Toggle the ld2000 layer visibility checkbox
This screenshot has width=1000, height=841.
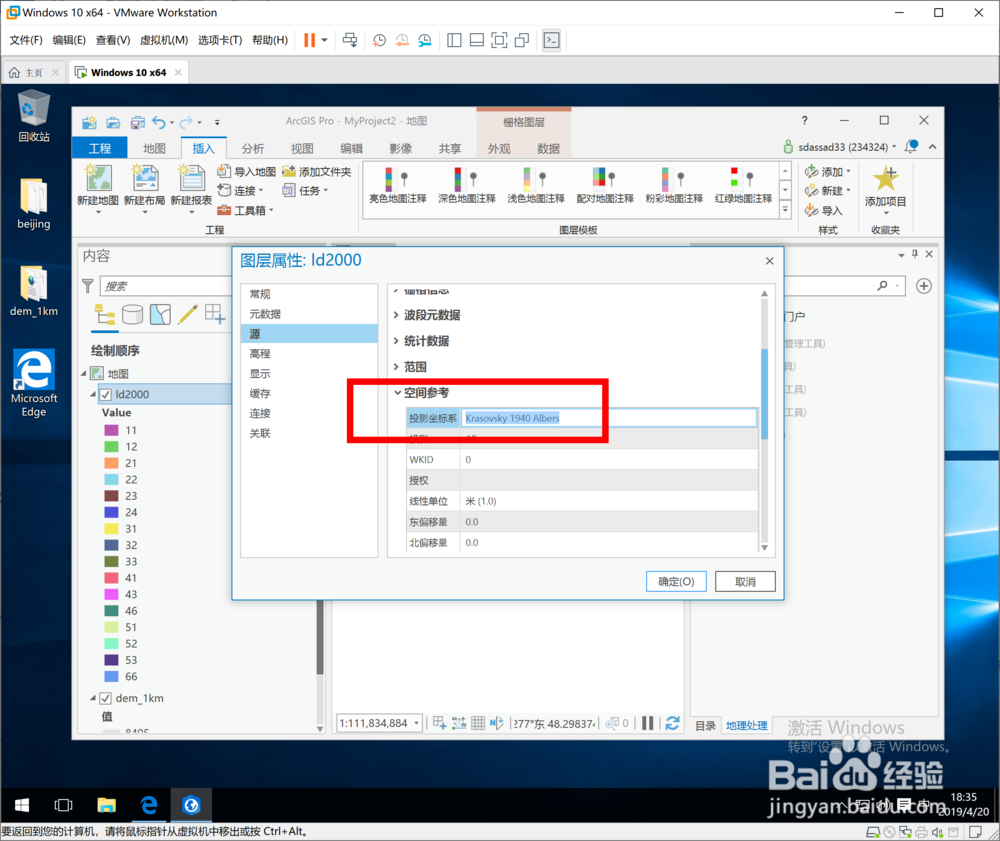105,394
